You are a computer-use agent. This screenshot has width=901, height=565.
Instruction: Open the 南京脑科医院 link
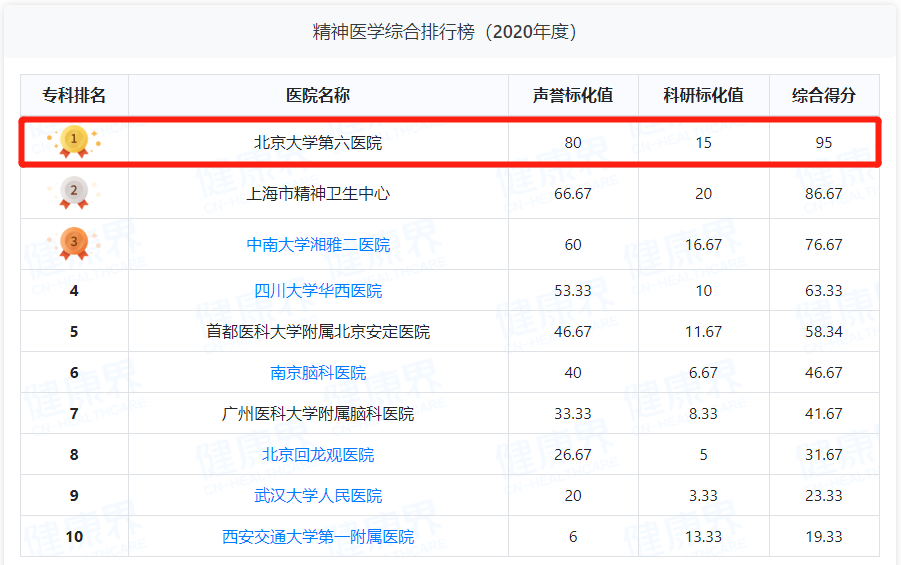[x=318, y=373]
